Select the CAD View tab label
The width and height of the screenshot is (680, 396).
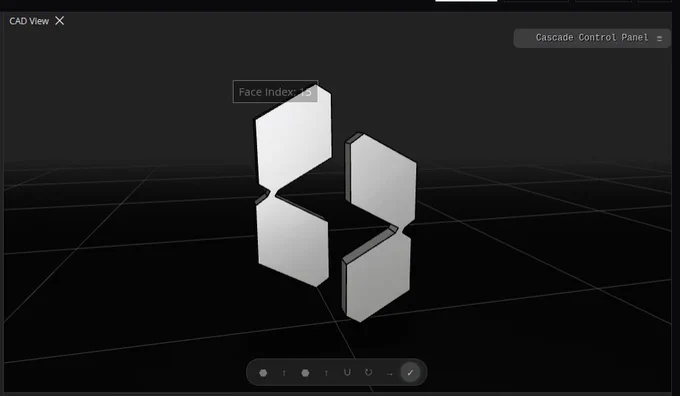click(29, 21)
